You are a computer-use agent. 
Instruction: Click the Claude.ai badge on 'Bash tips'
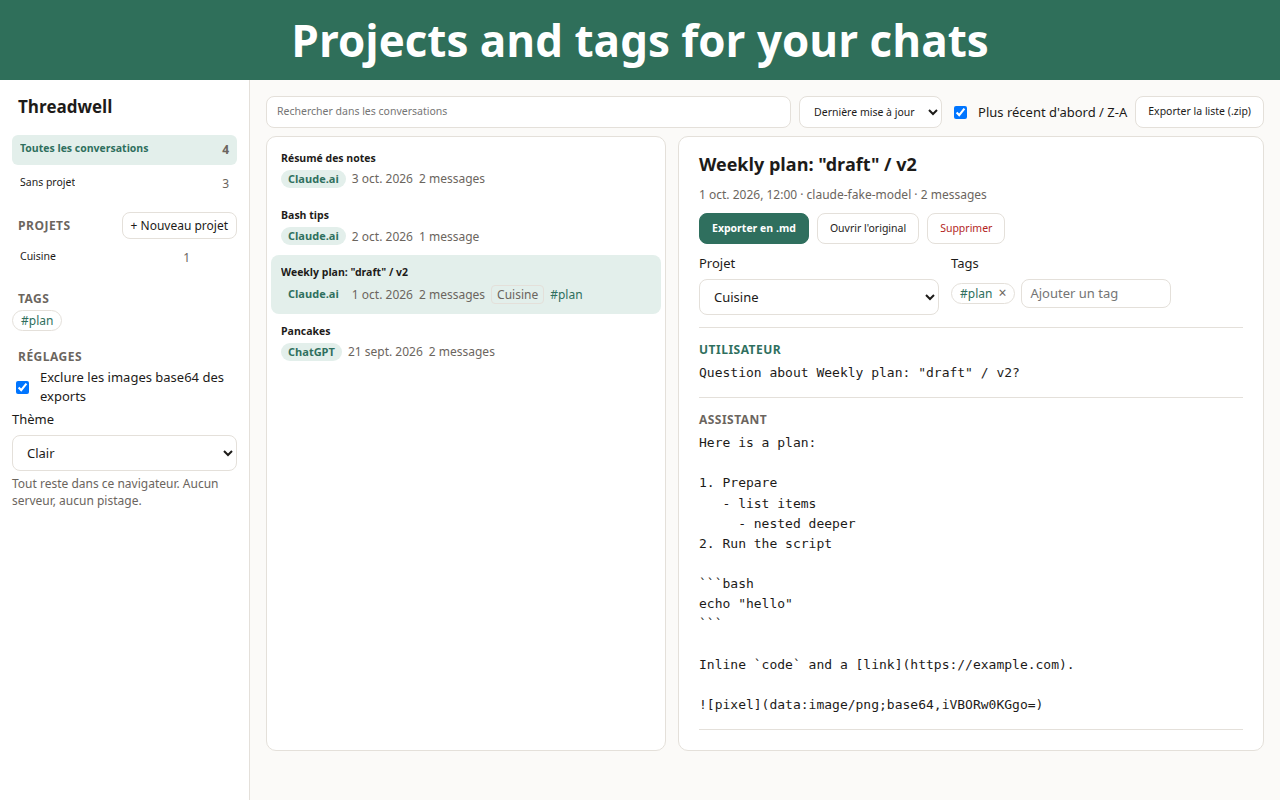313,237
